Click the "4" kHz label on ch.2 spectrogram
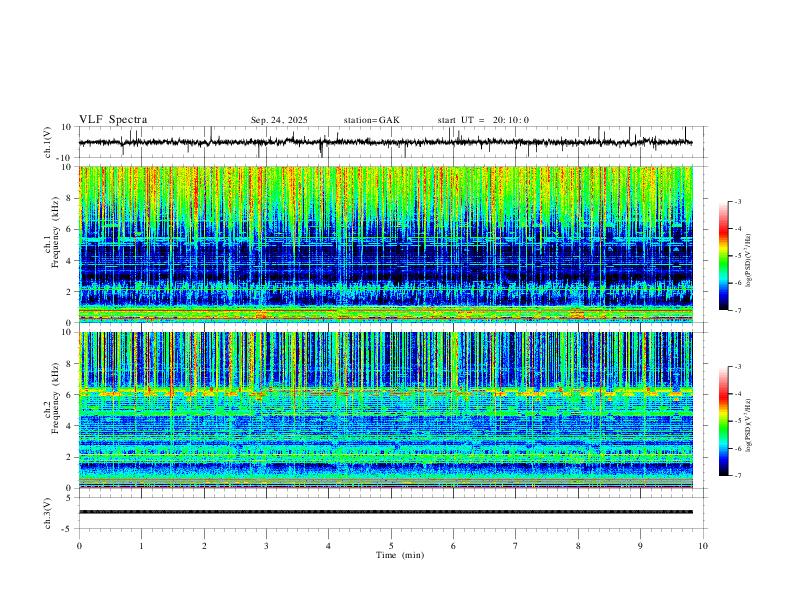 coord(70,426)
